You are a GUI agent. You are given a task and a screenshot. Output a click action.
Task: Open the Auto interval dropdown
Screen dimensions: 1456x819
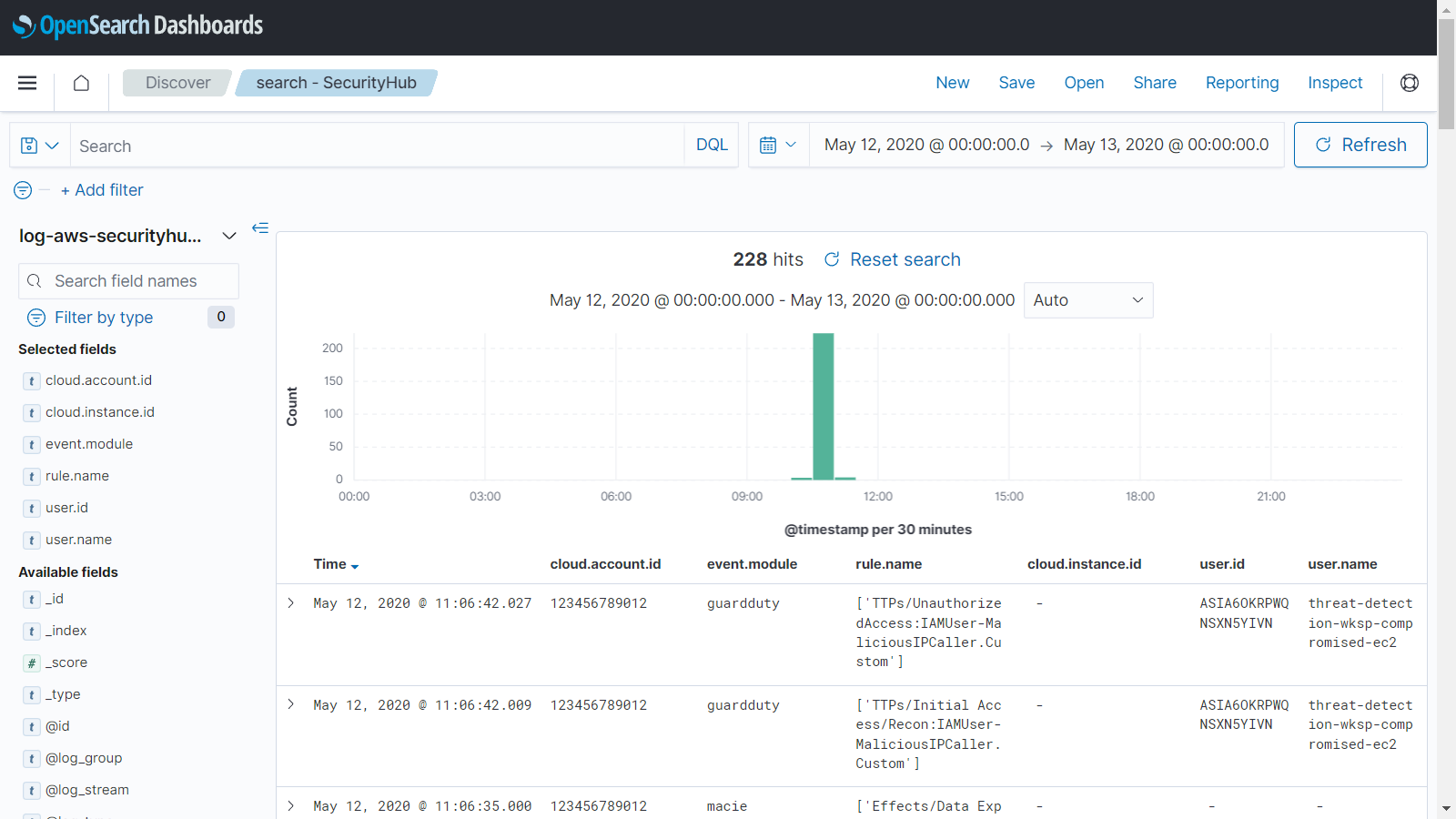(x=1087, y=300)
